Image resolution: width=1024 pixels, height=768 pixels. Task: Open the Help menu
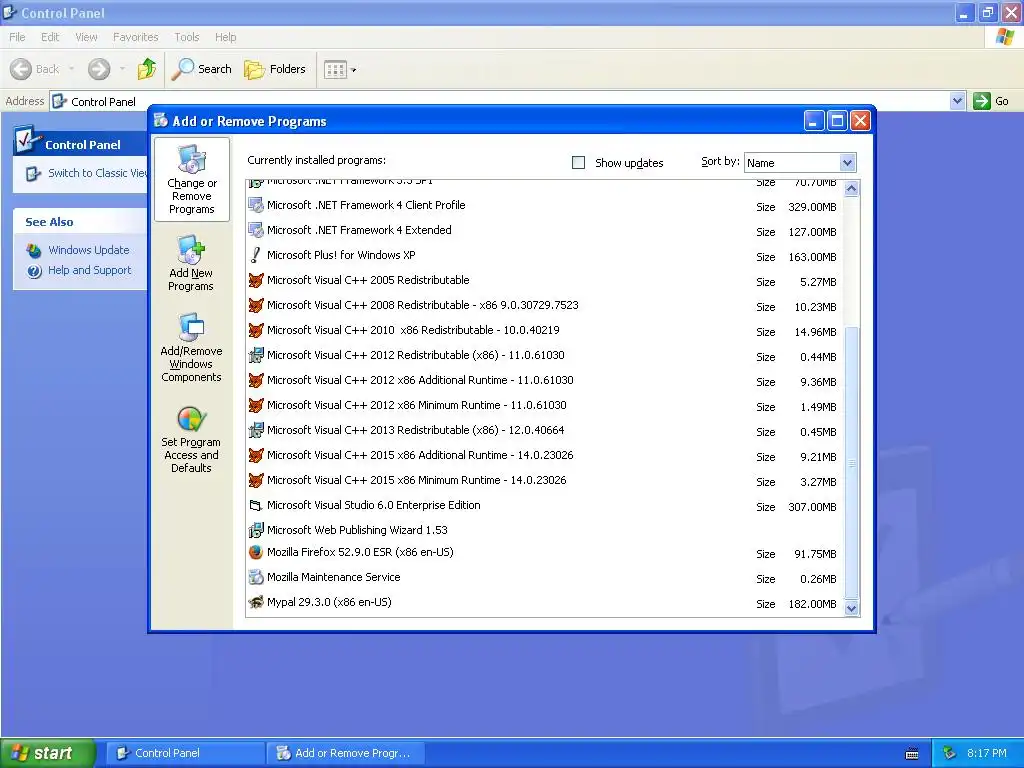tap(226, 37)
